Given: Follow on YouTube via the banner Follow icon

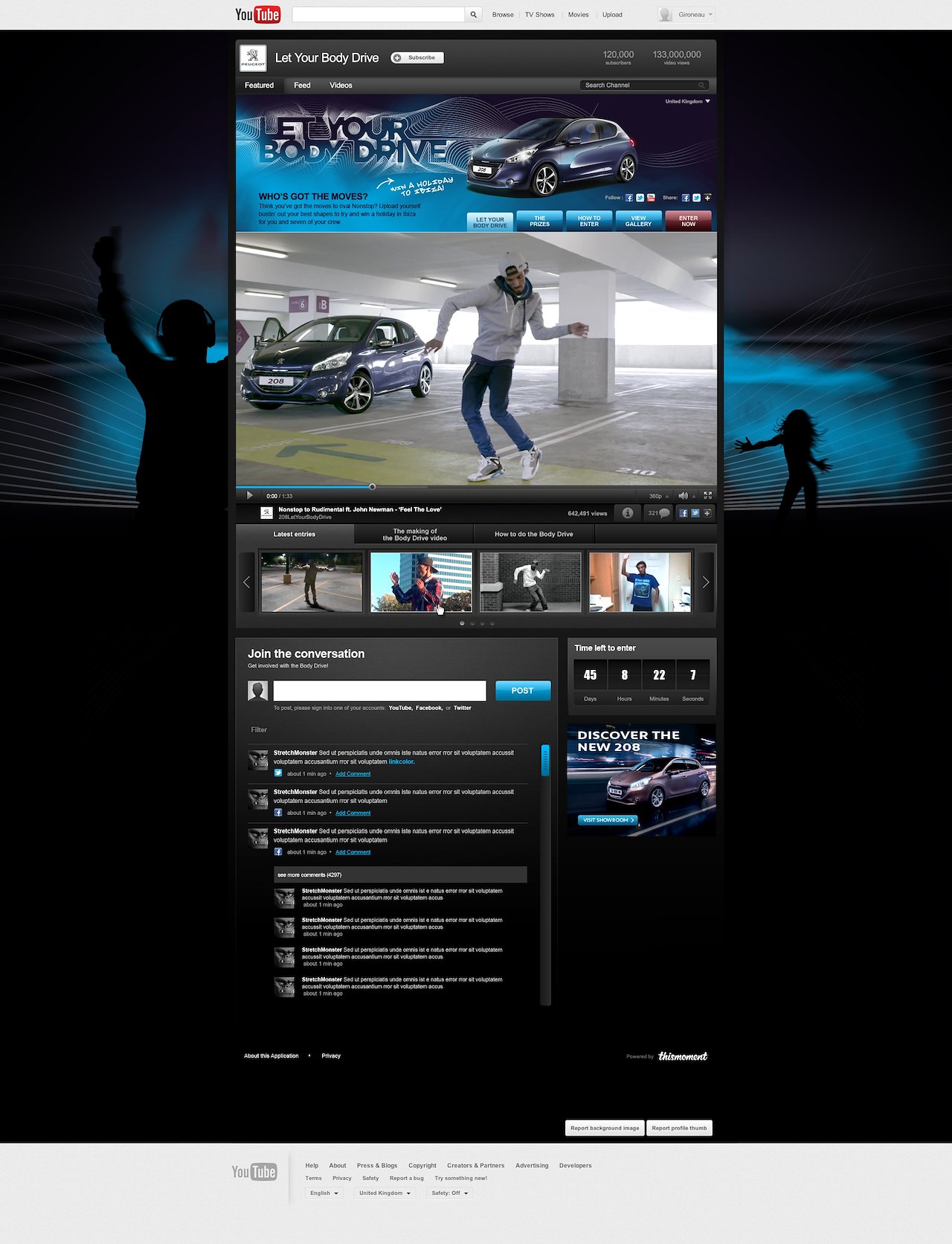Looking at the screenshot, I should (651, 198).
